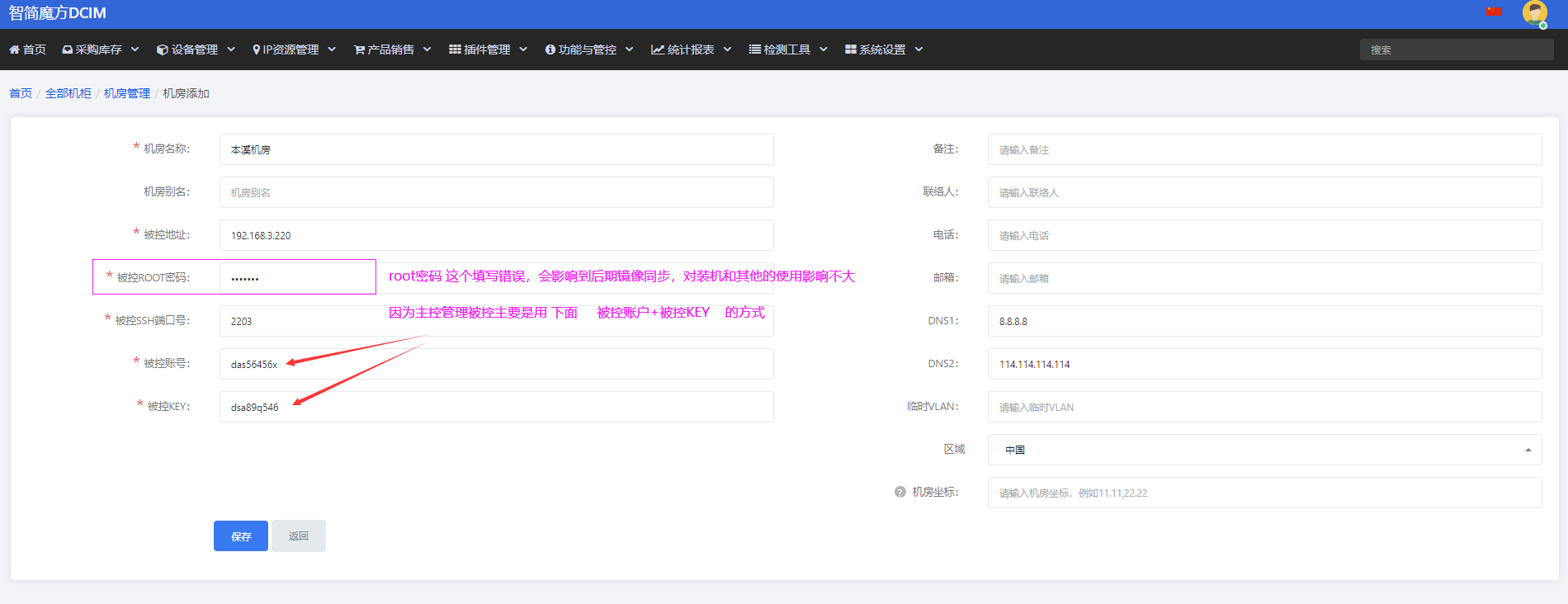This screenshot has height=604, width=1568.
Task: Open the 系统设置 menu
Action: [884, 50]
